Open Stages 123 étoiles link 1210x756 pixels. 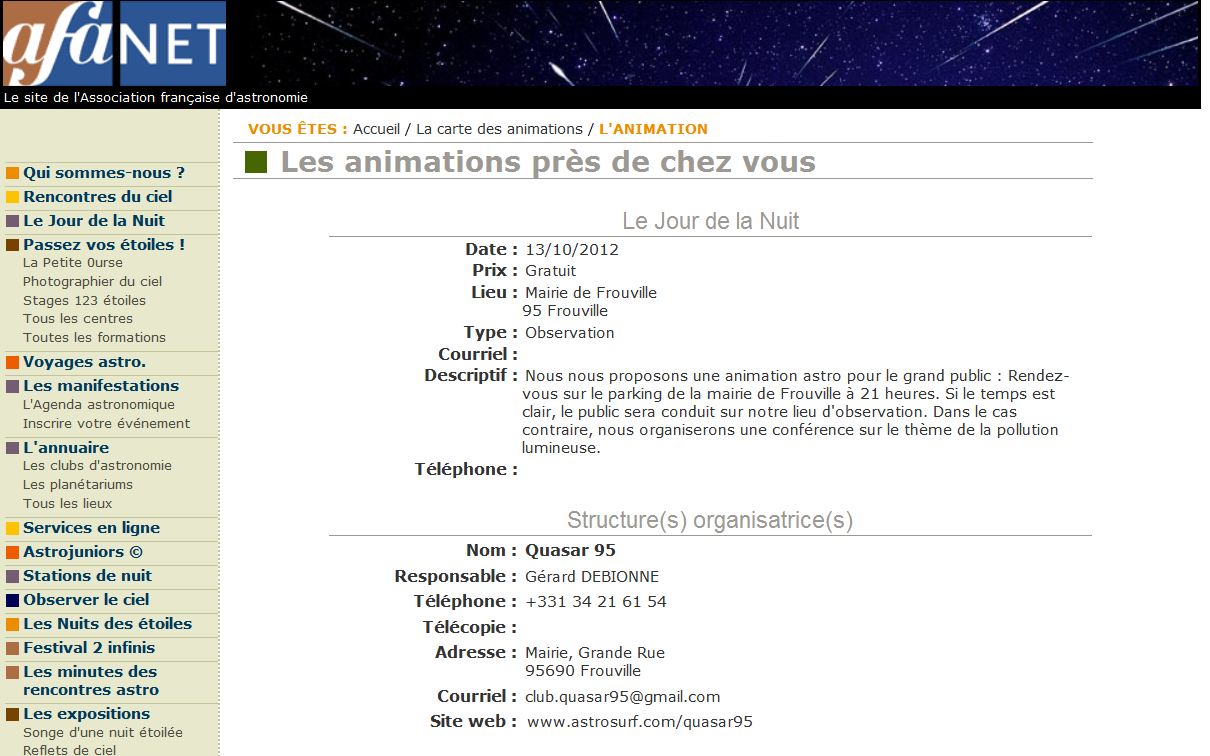pyautogui.click(x=84, y=300)
